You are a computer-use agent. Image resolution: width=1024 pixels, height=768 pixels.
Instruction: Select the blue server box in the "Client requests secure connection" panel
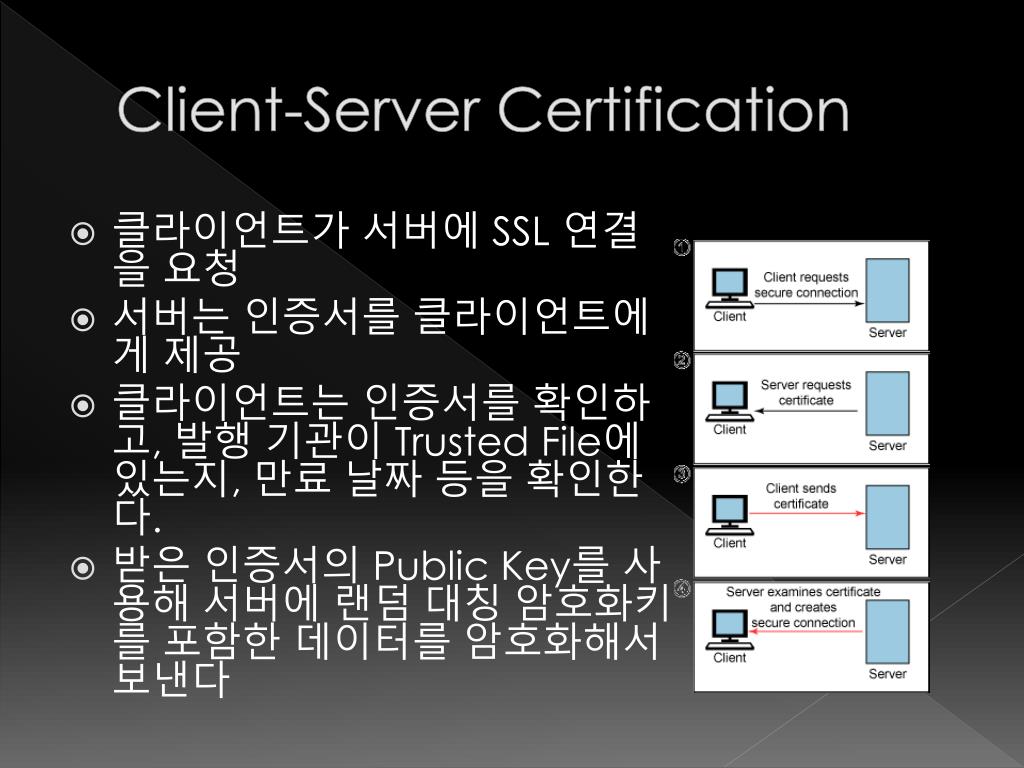tap(888, 291)
